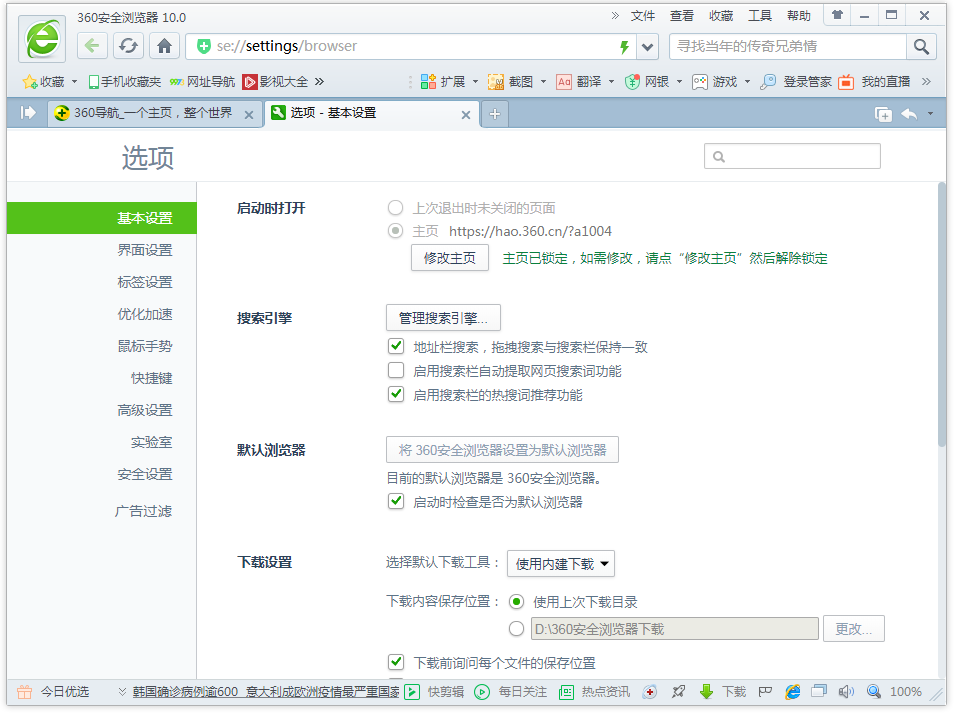
Task: Uncheck 地址栏搜索 consistency checkbox
Action: coord(396,347)
